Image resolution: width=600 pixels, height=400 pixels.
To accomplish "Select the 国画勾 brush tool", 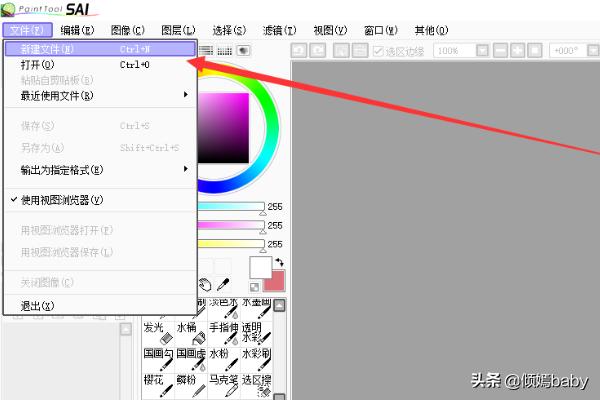I will tap(158, 359).
